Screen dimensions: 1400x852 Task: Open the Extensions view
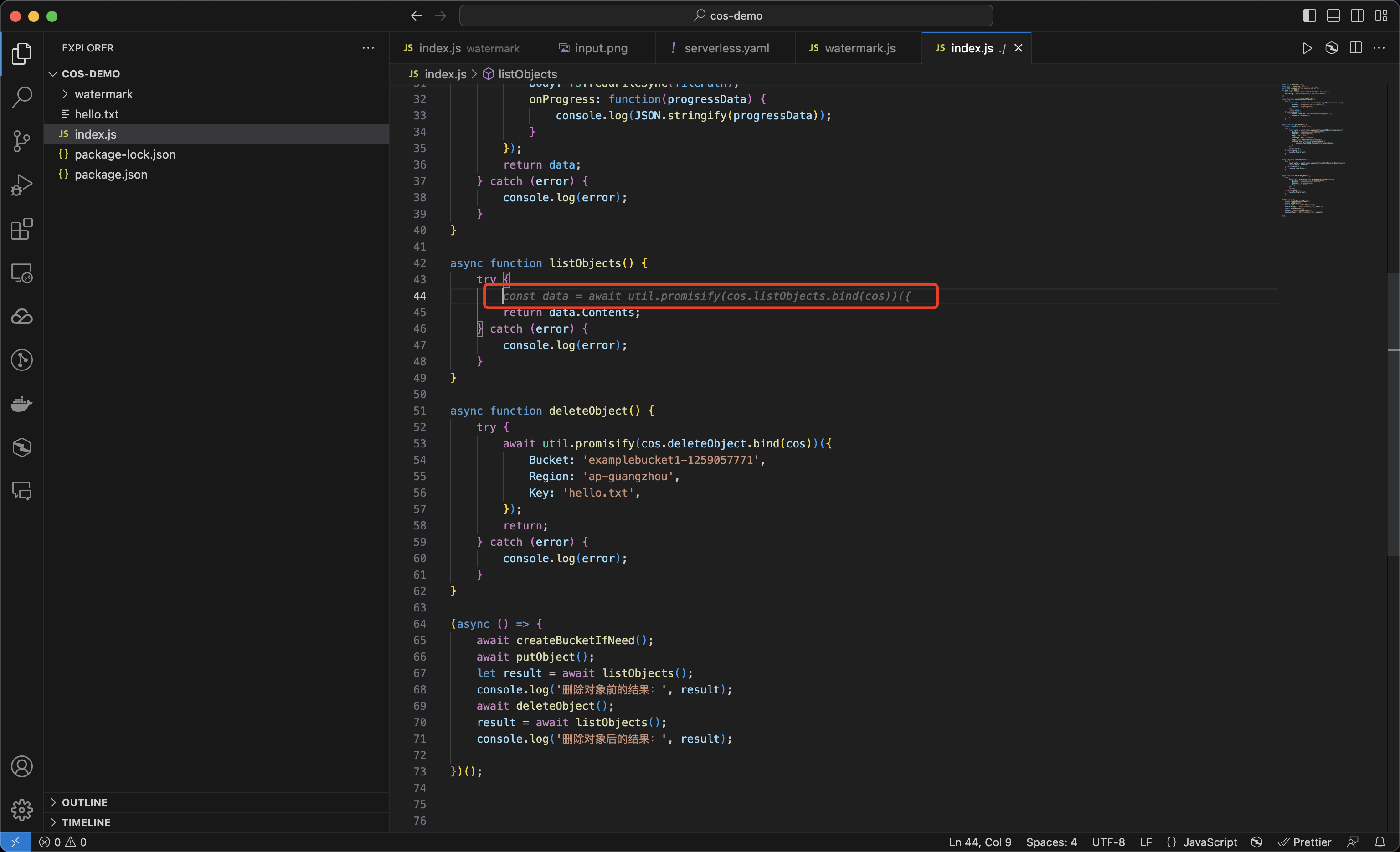pos(21,229)
